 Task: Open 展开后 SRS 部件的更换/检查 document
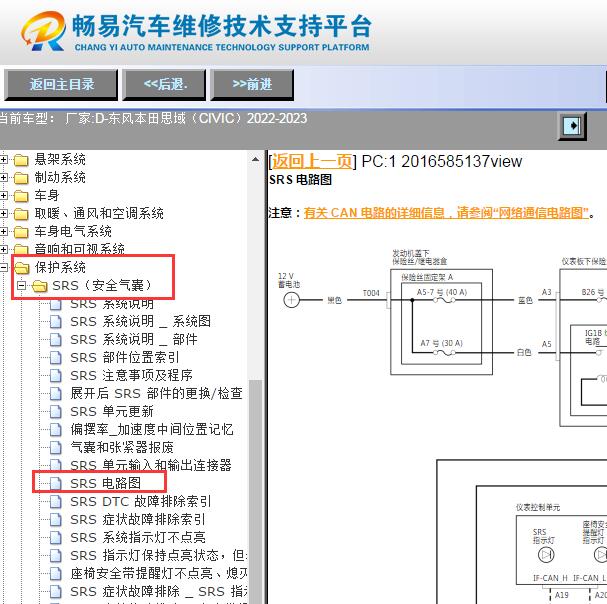(x=156, y=393)
